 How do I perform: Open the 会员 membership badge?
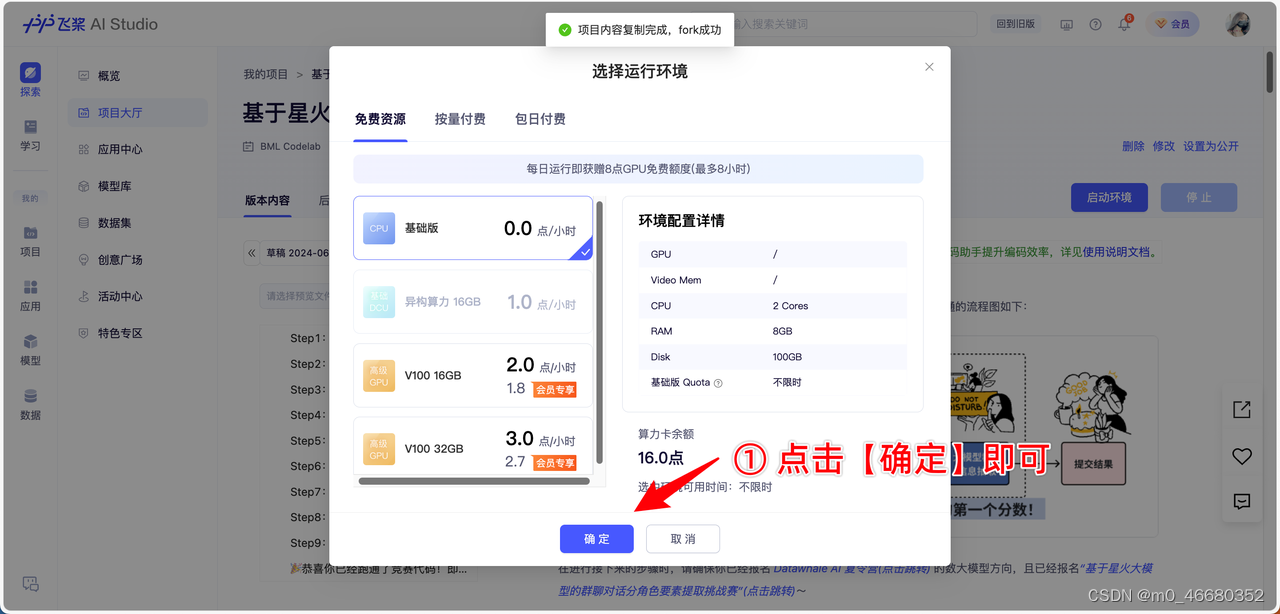[x=1173, y=23]
